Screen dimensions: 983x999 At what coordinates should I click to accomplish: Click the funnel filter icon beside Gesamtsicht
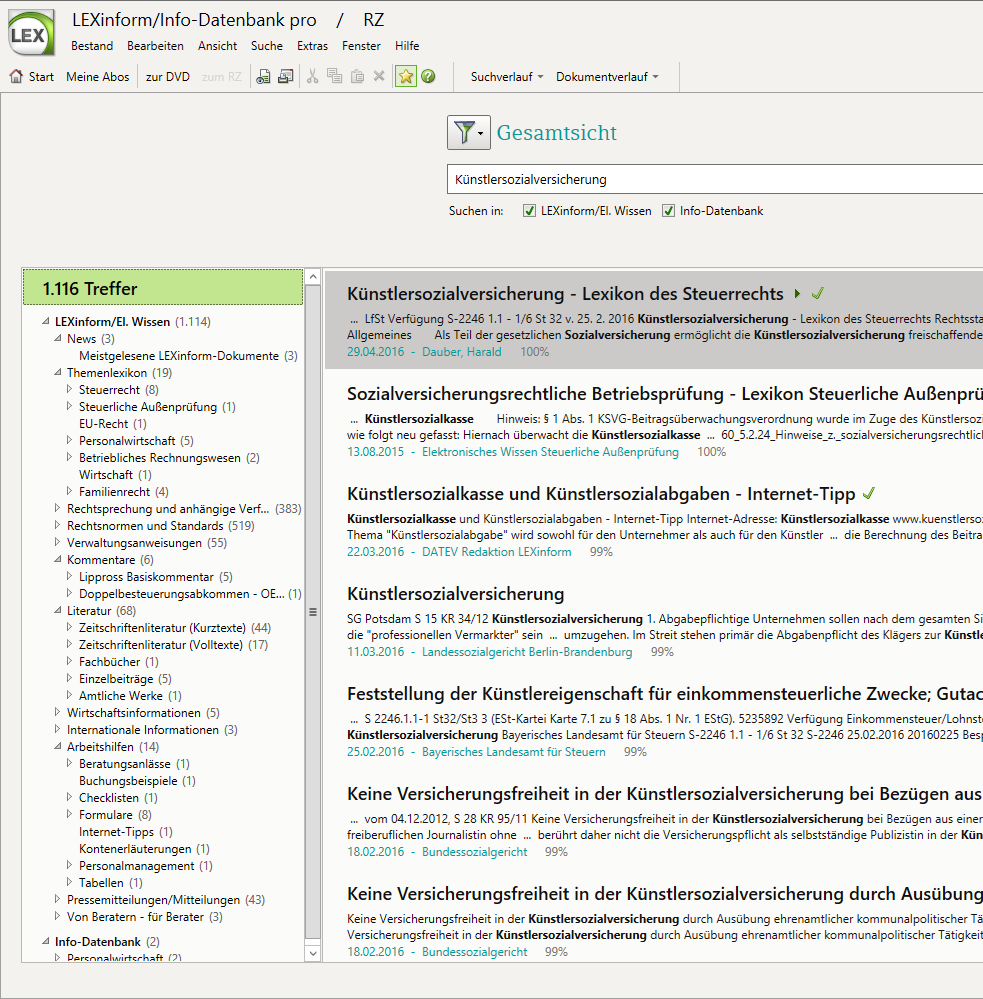467,132
